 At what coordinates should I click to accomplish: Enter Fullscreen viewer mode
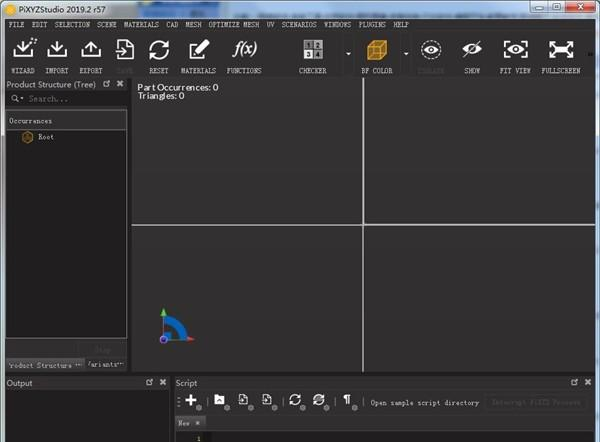point(561,51)
